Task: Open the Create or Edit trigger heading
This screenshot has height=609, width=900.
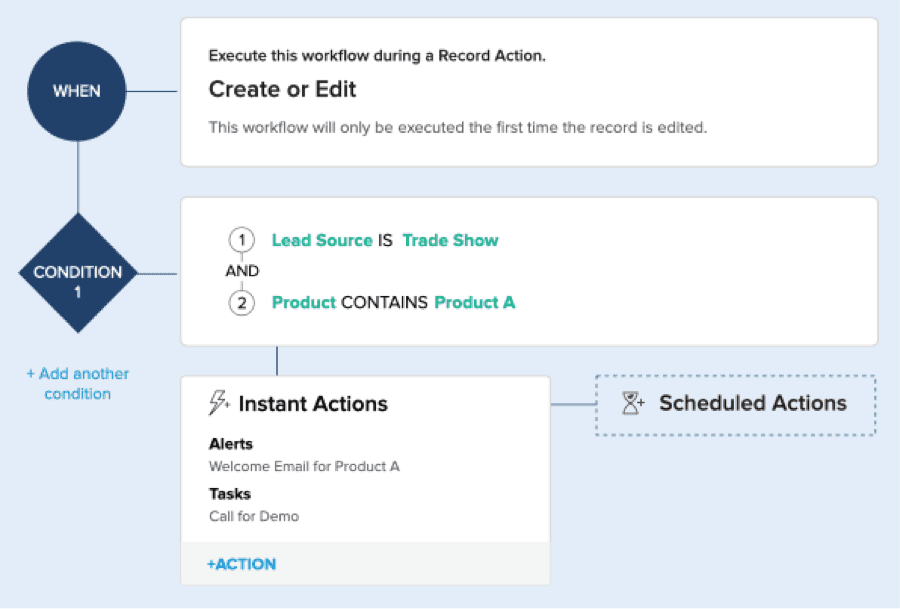Action: (282, 89)
